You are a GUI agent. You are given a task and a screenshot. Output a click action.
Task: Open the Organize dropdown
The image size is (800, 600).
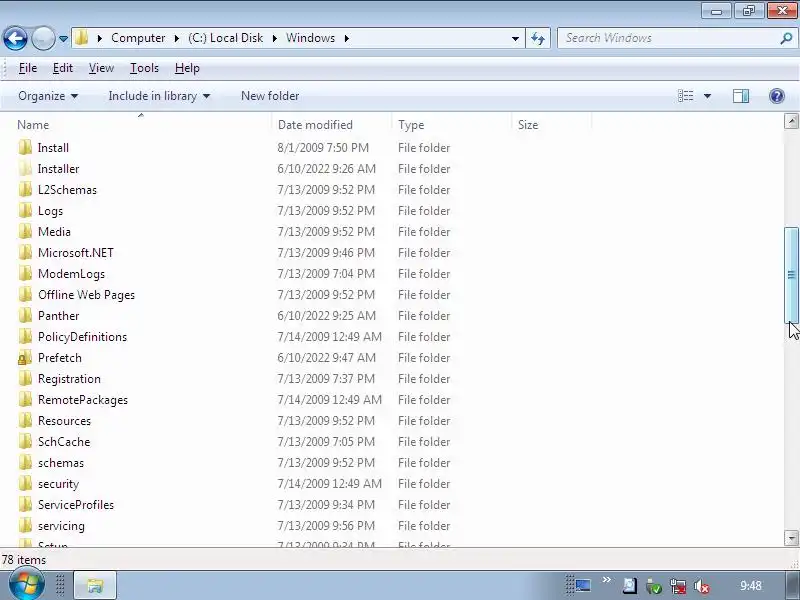coord(48,96)
